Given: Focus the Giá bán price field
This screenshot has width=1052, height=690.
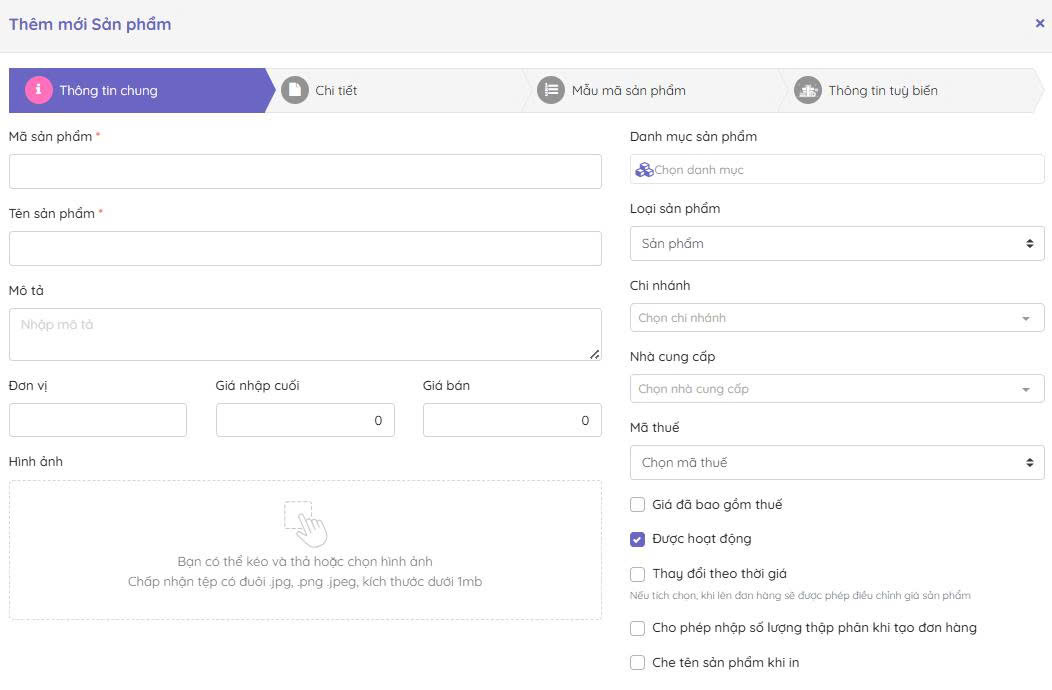Looking at the screenshot, I should point(511,421).
